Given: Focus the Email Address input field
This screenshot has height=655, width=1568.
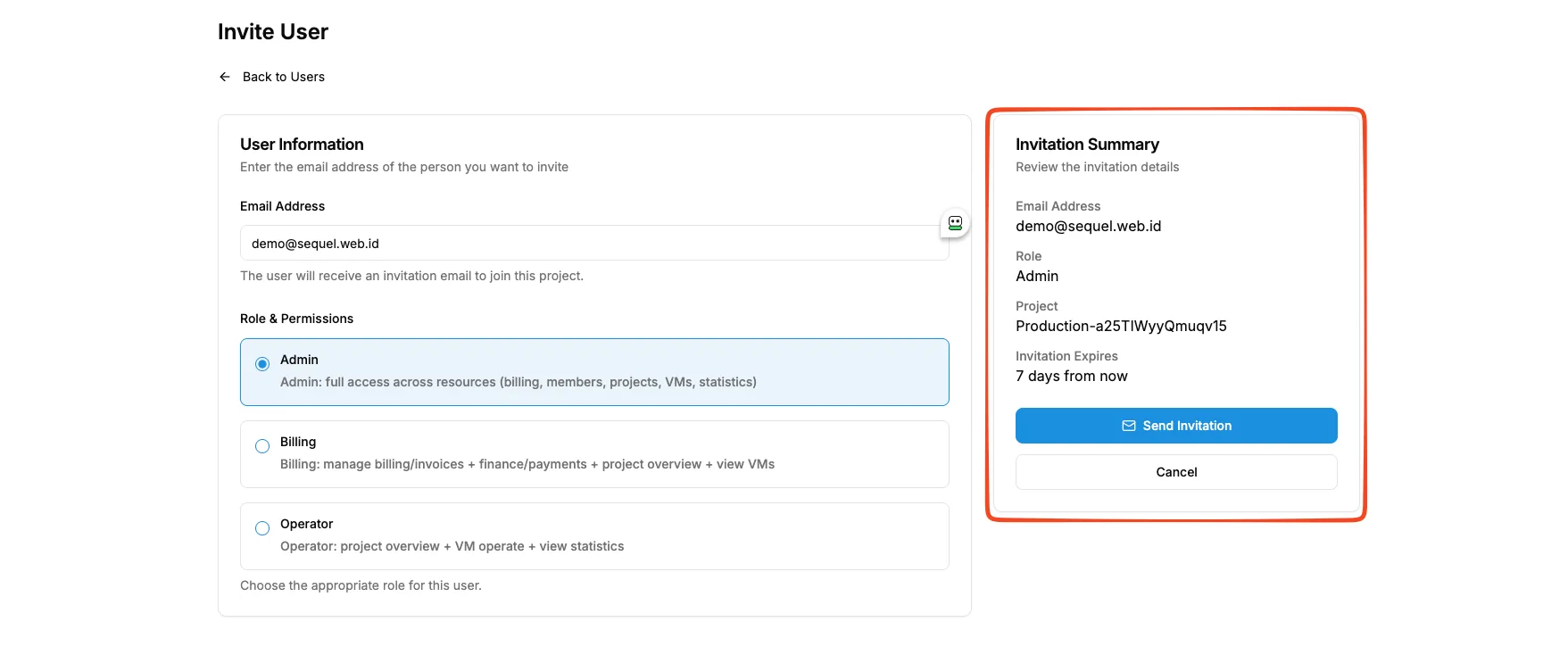Looking at the screenshot, I should [x=594, y=243].
